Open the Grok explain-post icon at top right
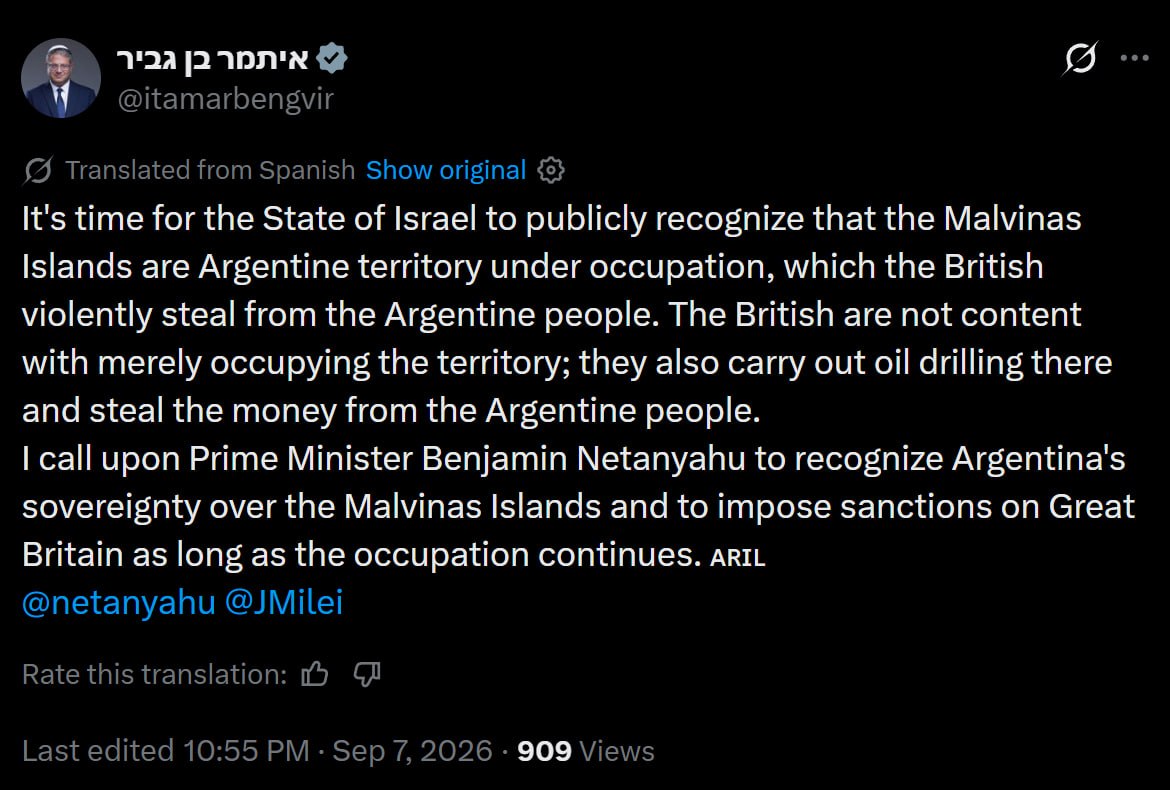This screenshot has width=1170, height=790. (x=1080, y=58)
